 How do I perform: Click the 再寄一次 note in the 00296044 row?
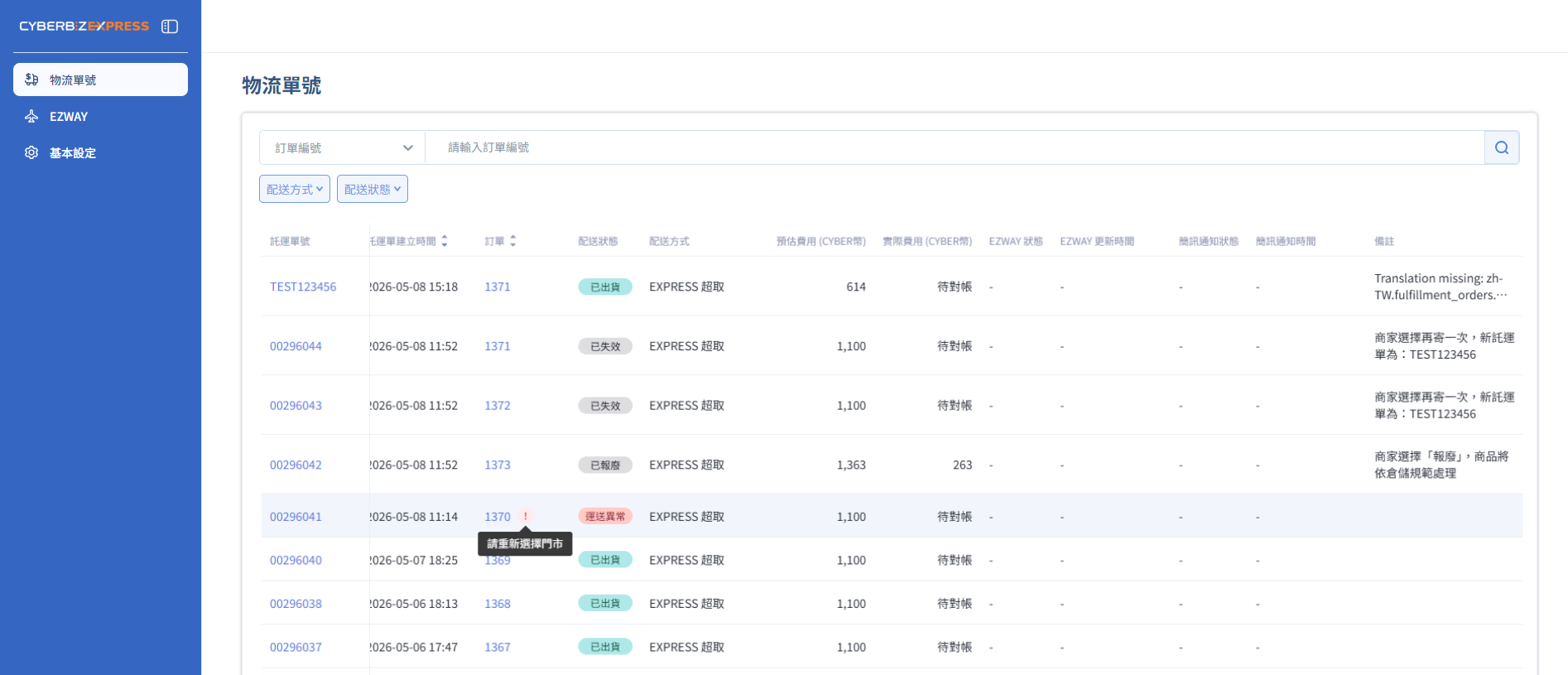(1445, 346)
